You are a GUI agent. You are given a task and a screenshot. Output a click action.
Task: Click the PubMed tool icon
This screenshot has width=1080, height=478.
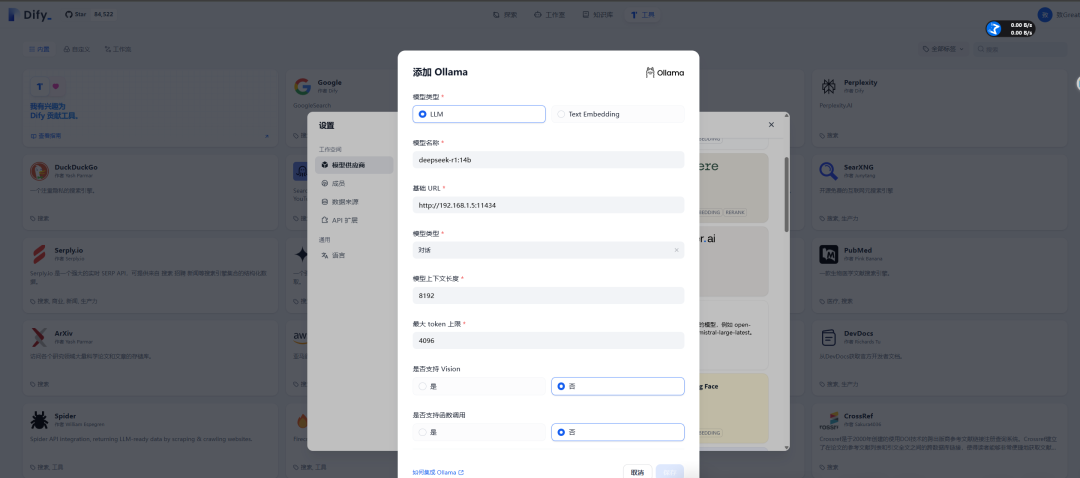tap(829, 254)
